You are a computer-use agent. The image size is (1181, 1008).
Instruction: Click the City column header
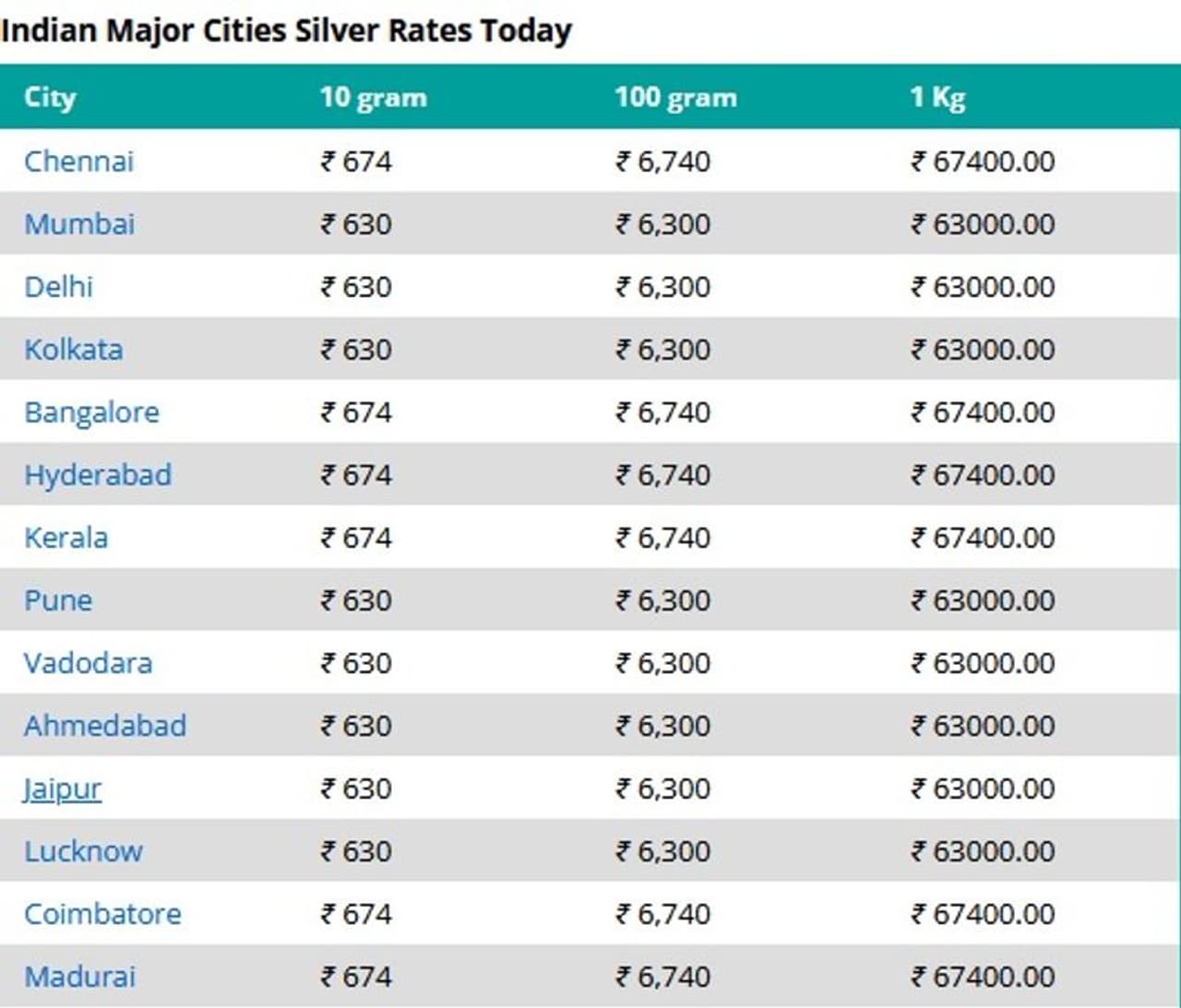tap(50, 97)
